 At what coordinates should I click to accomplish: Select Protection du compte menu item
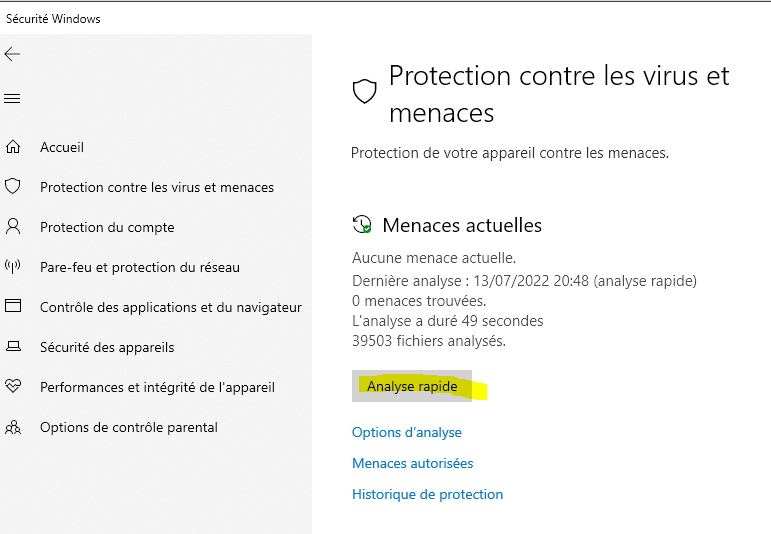(107, 227)
